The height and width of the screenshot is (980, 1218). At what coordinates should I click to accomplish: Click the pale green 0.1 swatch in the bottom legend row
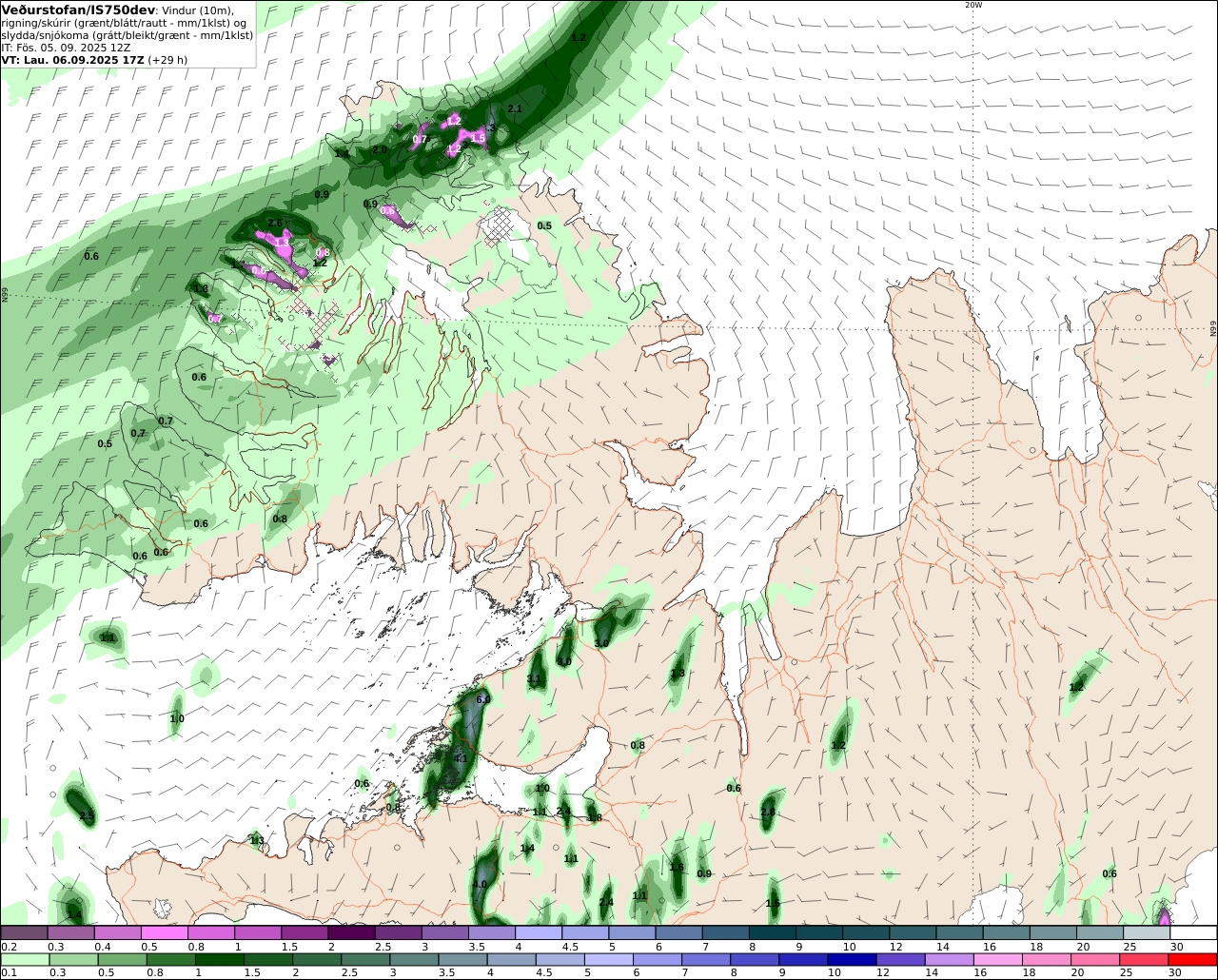coord(25,960)
